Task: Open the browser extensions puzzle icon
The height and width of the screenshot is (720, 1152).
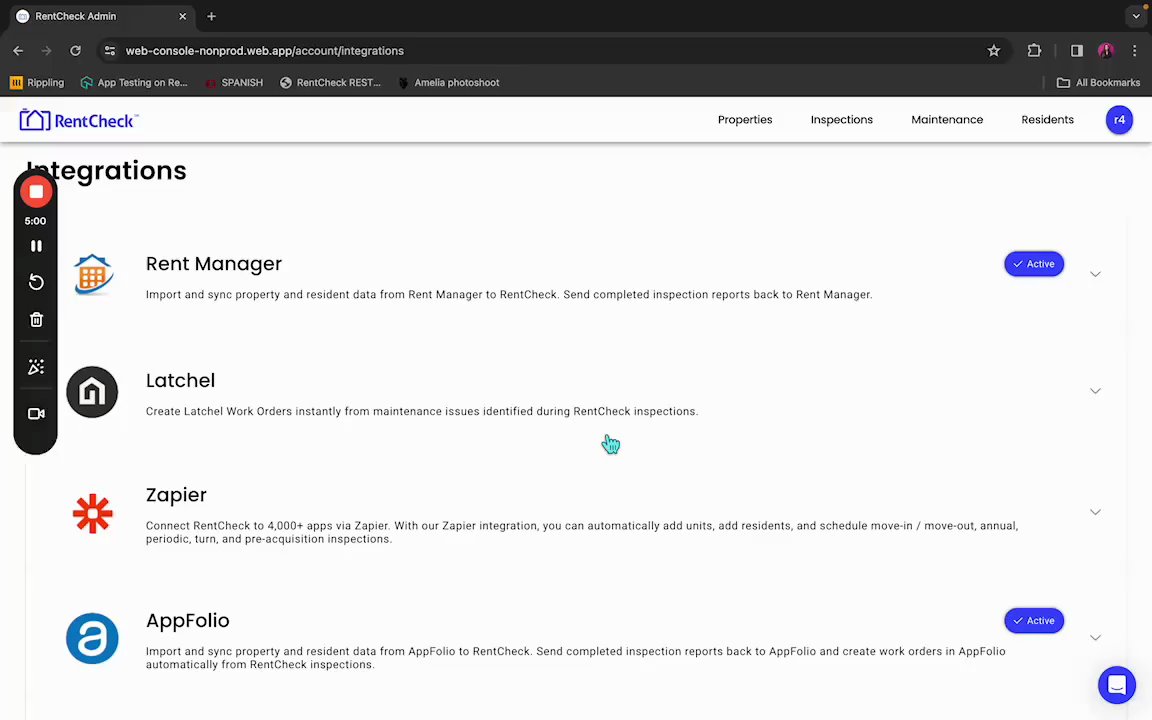Action: [1034, 51]
